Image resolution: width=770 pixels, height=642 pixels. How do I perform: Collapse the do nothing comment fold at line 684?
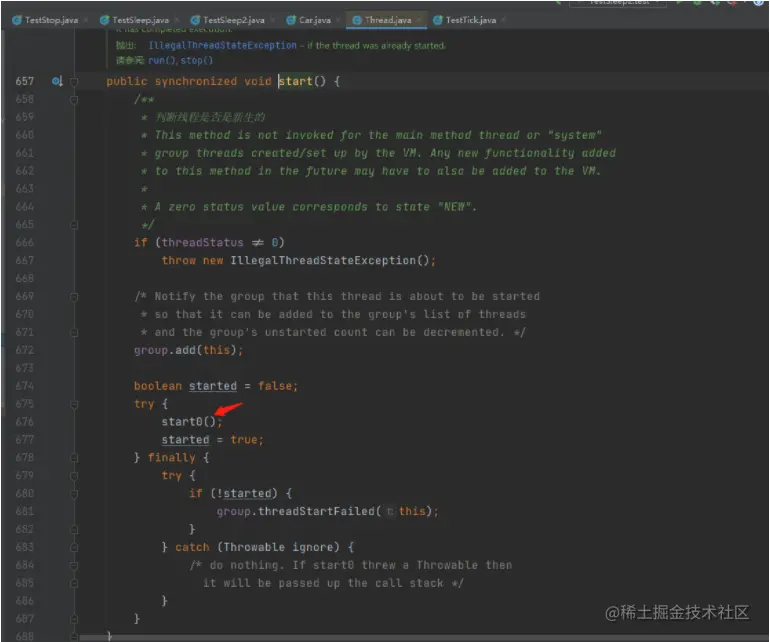tap(74, 565)
